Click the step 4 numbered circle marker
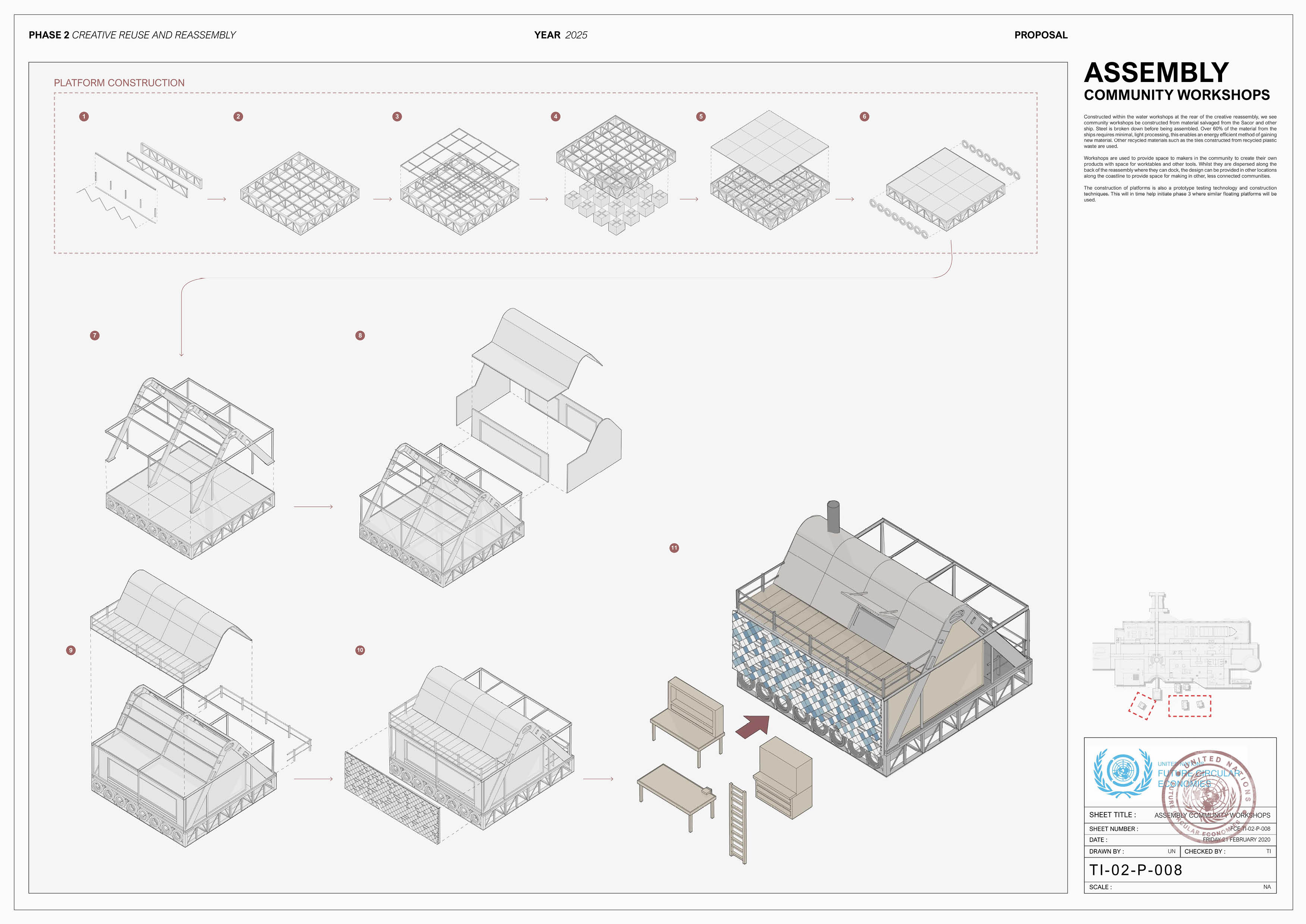Screen dimensions: 1306x924 555,117
